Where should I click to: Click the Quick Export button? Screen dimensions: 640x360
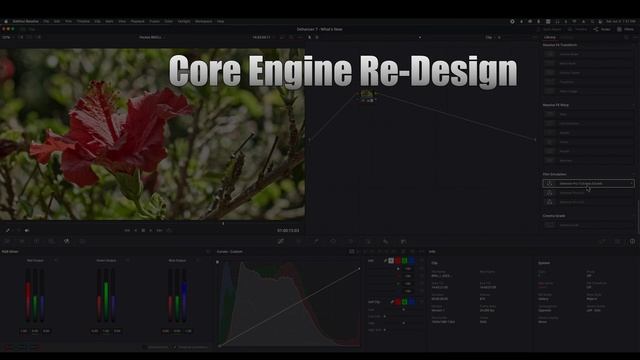point(549,29)
